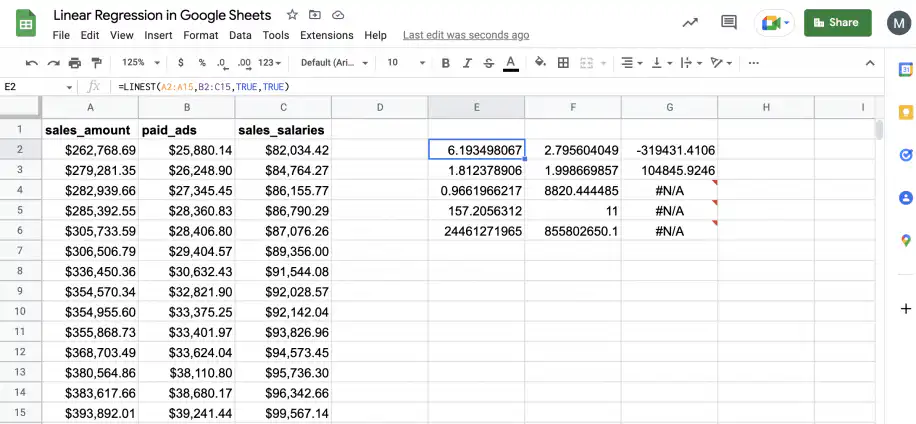This screenshot has width=916, height=424.
Task: Open vertical align dropdown
Action: click(661, 62)
